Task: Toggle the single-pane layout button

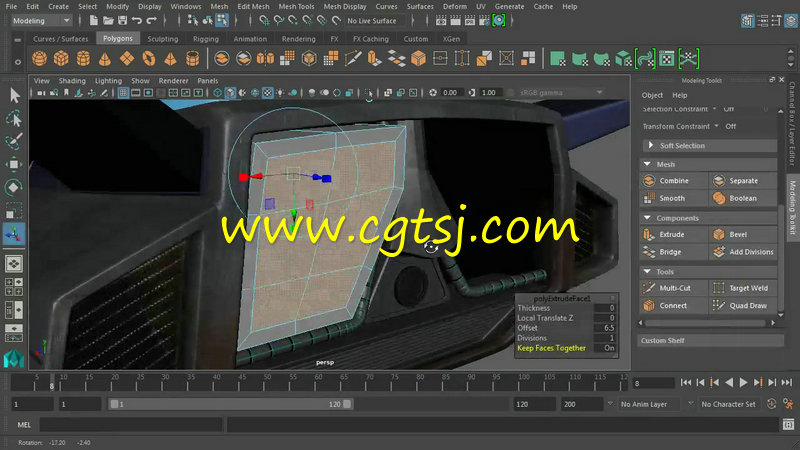Action: click(14, 264)
